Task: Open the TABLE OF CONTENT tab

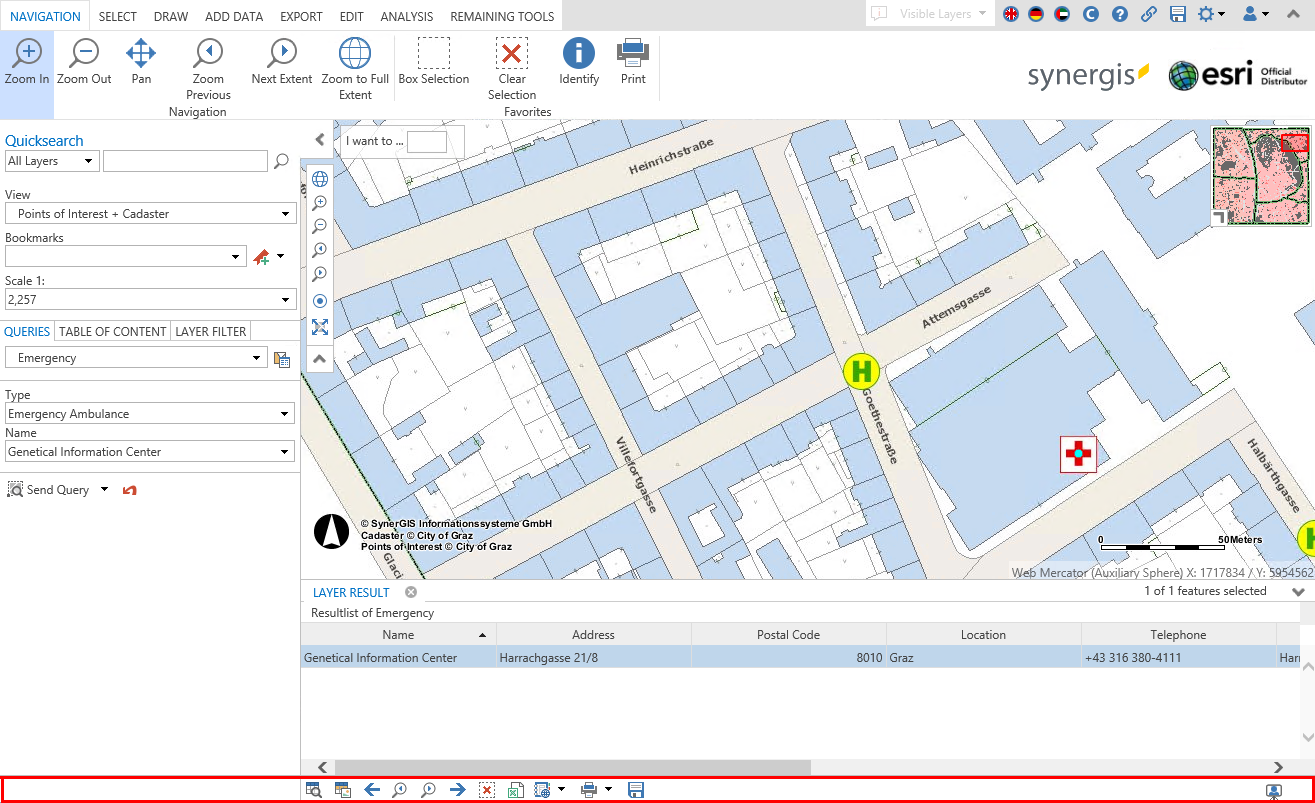Action: click(112, 331)
